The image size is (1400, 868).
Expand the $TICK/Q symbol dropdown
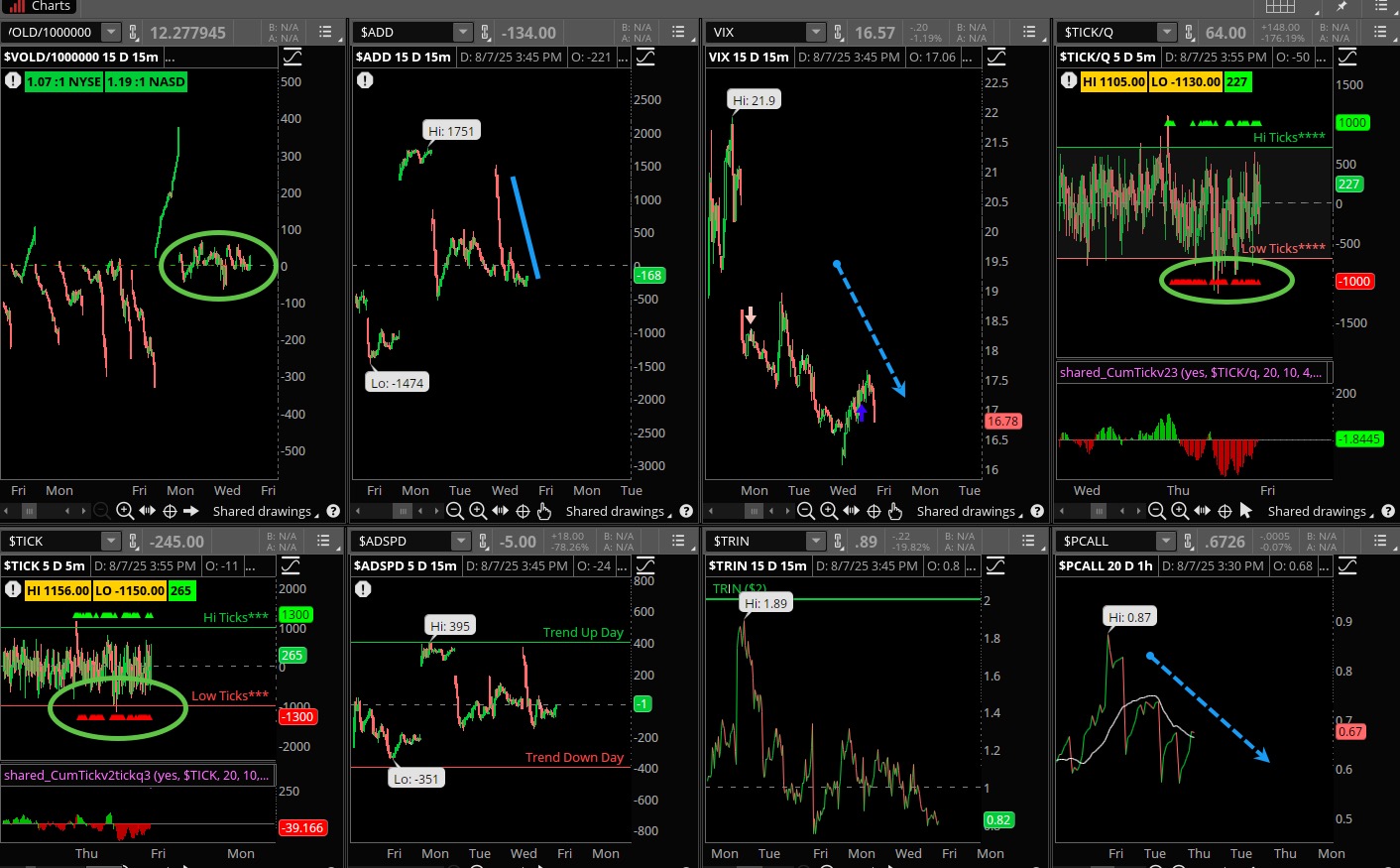pos(1167,33)
